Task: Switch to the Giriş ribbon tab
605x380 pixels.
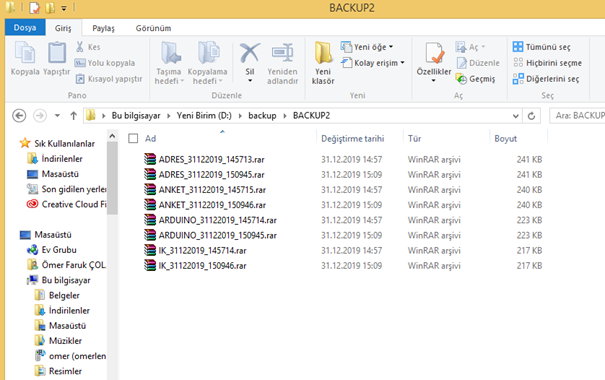Action: pos(63,28)
